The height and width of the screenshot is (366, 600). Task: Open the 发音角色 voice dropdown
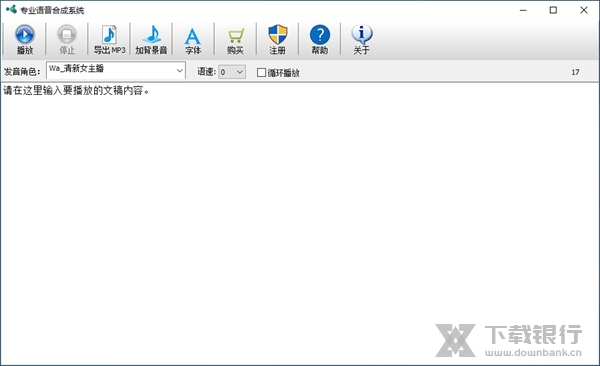tap(116, 70)
